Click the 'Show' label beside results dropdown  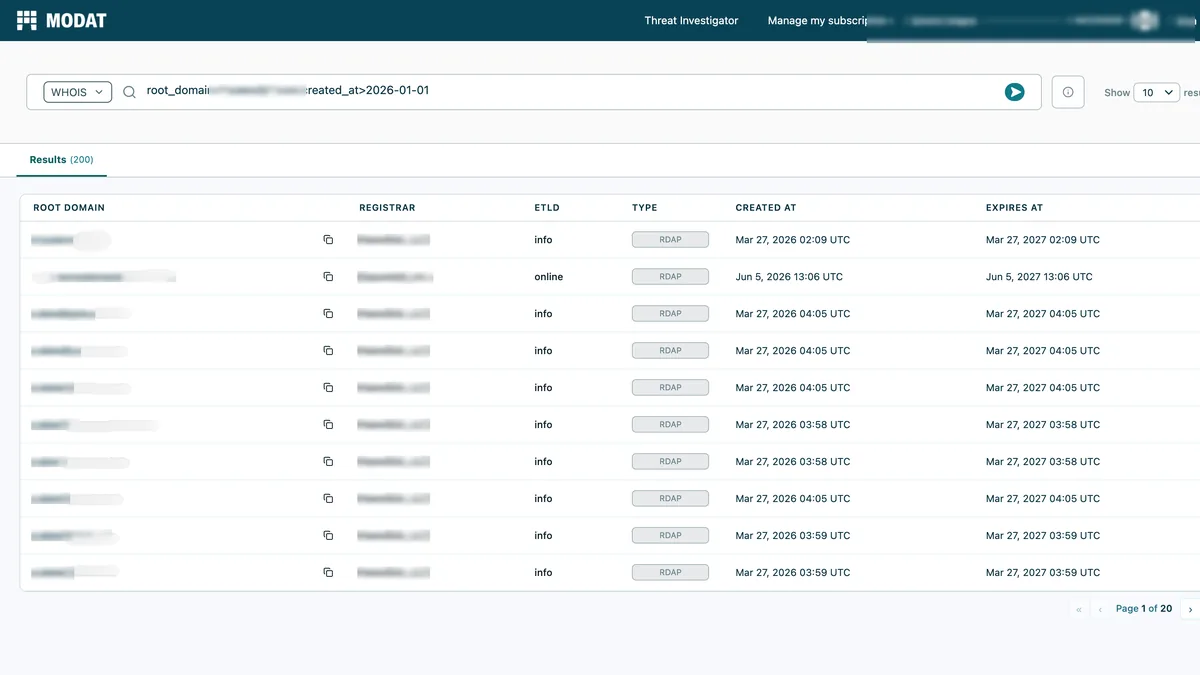pos(1117,92)
